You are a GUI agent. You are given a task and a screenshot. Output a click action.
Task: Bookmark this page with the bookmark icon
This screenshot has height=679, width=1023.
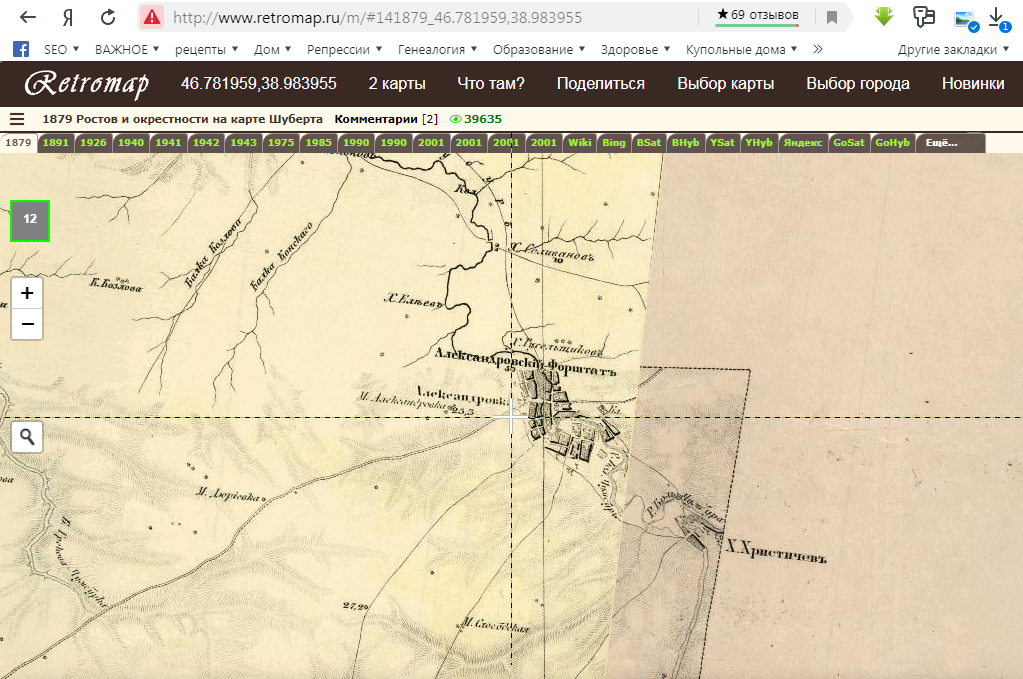coord(832,18)
